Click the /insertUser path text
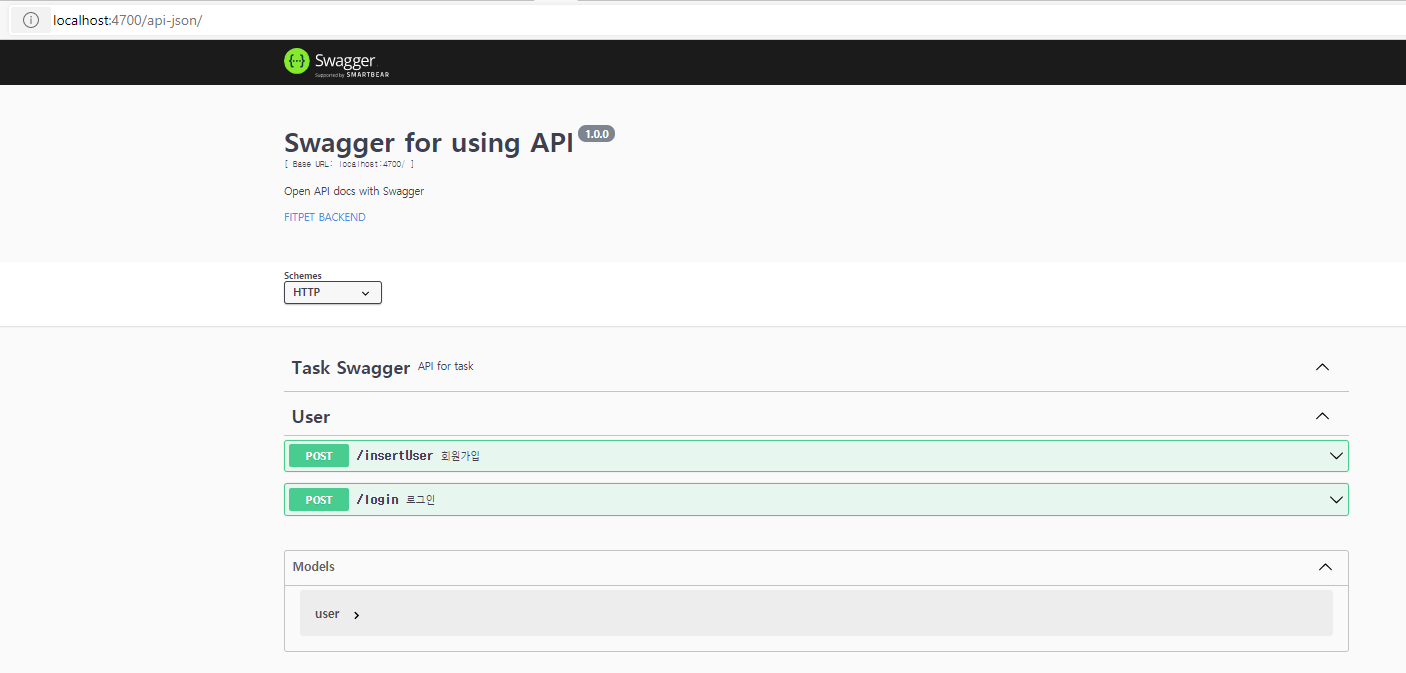The width and height of the screenshot is (1406, 673). point(395,456)
